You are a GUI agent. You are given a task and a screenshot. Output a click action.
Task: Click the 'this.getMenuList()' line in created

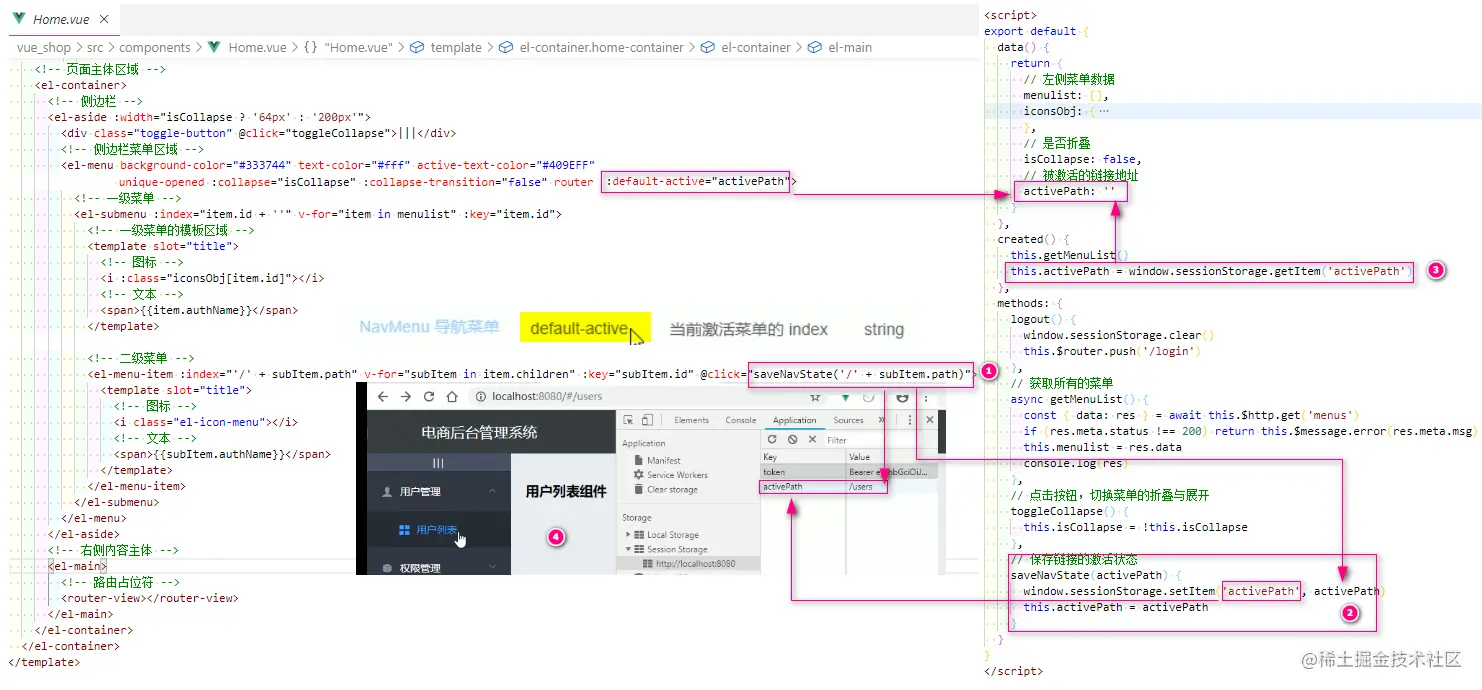(x=1069, y=255)
